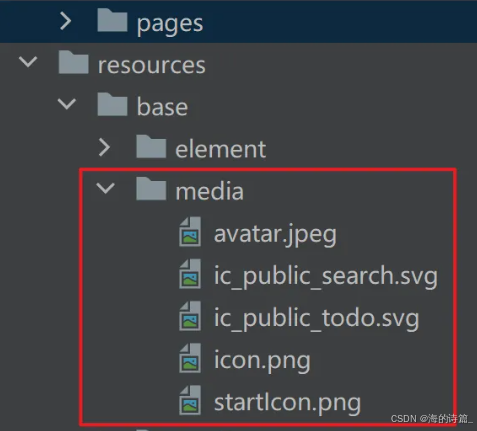The image size is (477, 431).
Task: Click the element folder icon
Action: point(151,146)
